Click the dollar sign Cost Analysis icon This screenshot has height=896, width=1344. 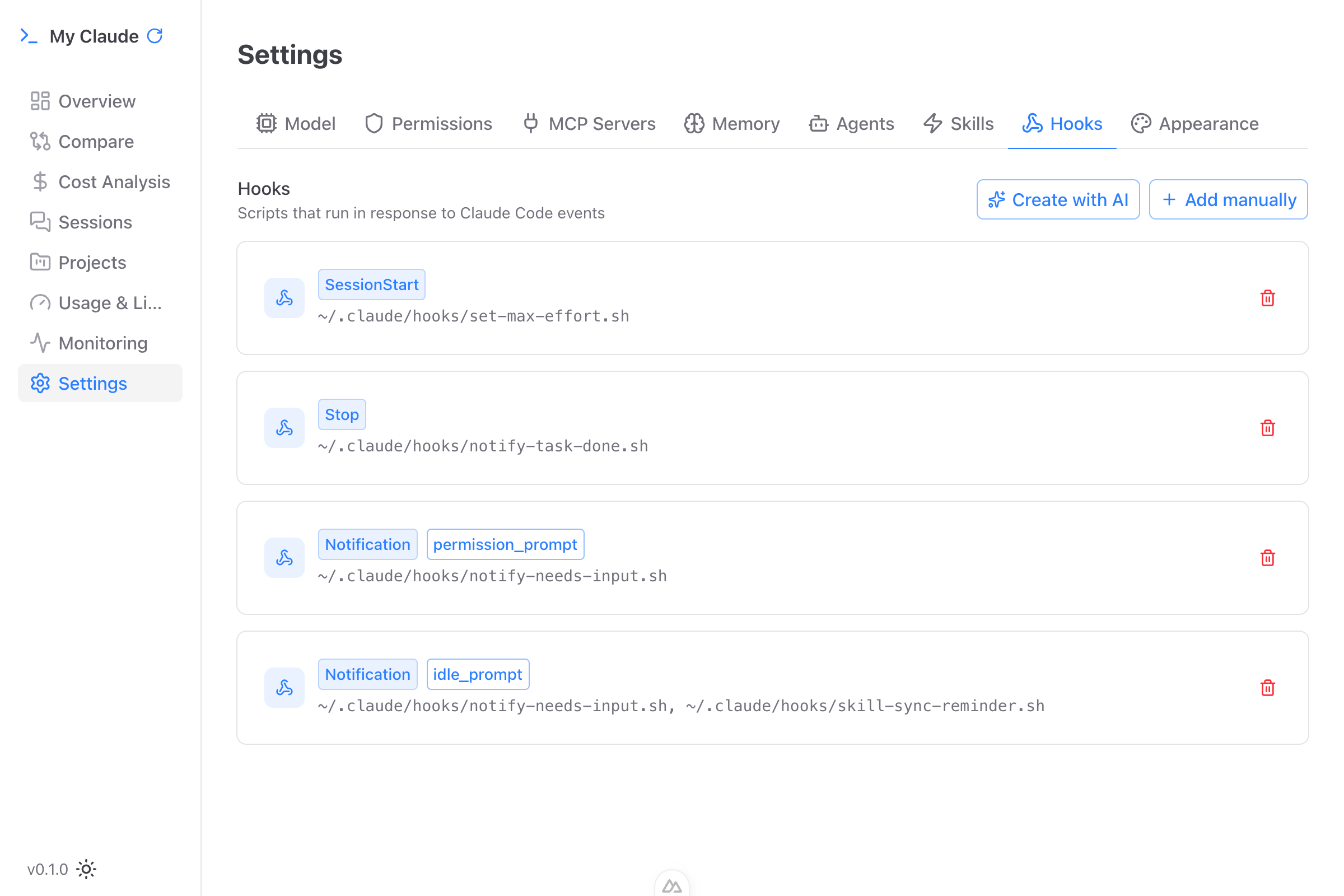40,181
